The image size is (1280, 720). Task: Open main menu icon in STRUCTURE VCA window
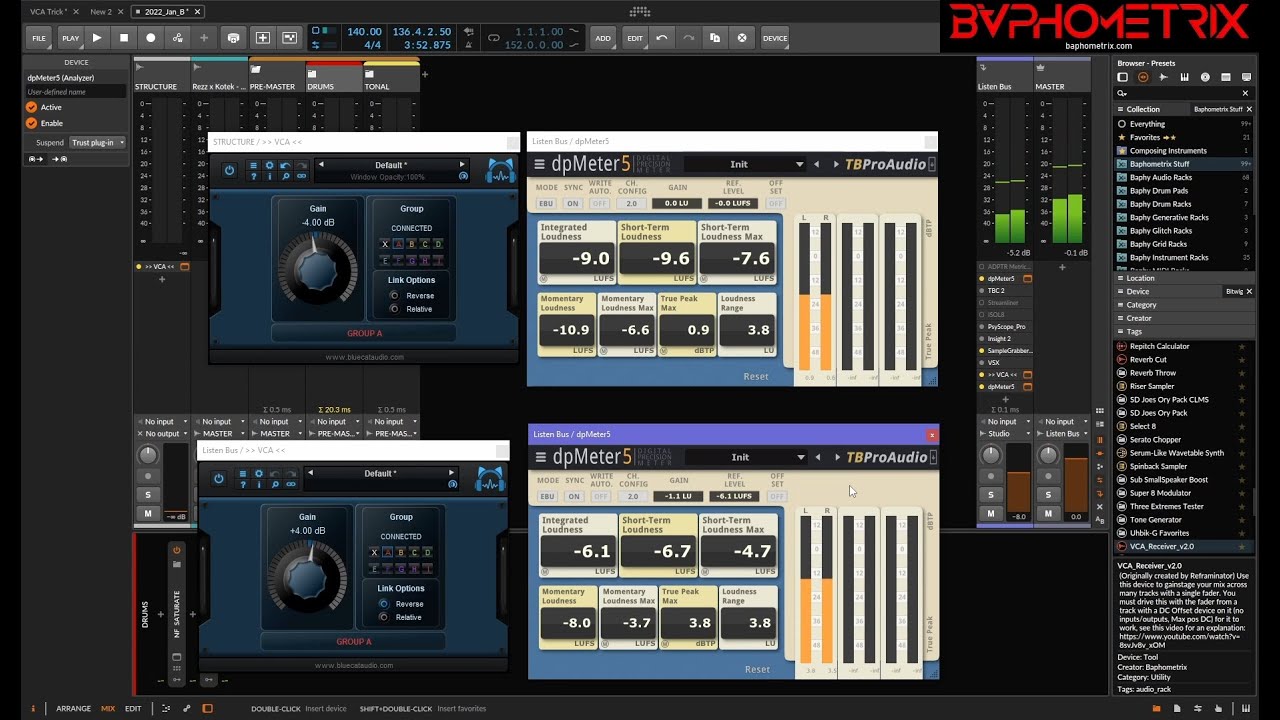pos(253,165)
